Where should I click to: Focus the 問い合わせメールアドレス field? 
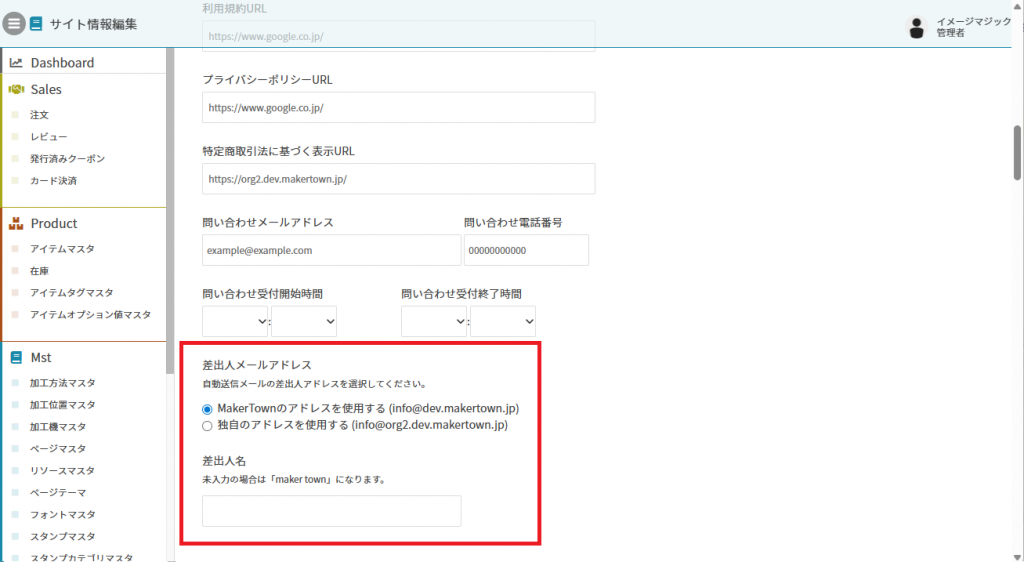332,250
